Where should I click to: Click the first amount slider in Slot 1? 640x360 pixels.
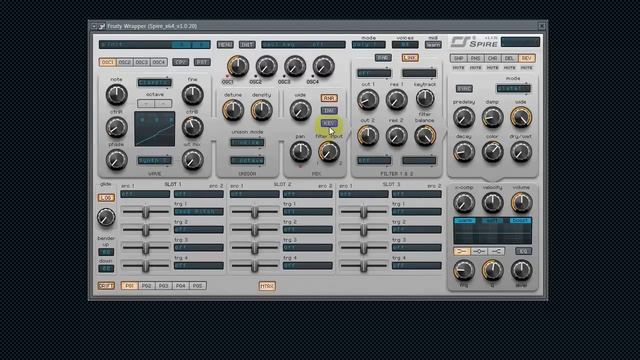tap(145, 211)
